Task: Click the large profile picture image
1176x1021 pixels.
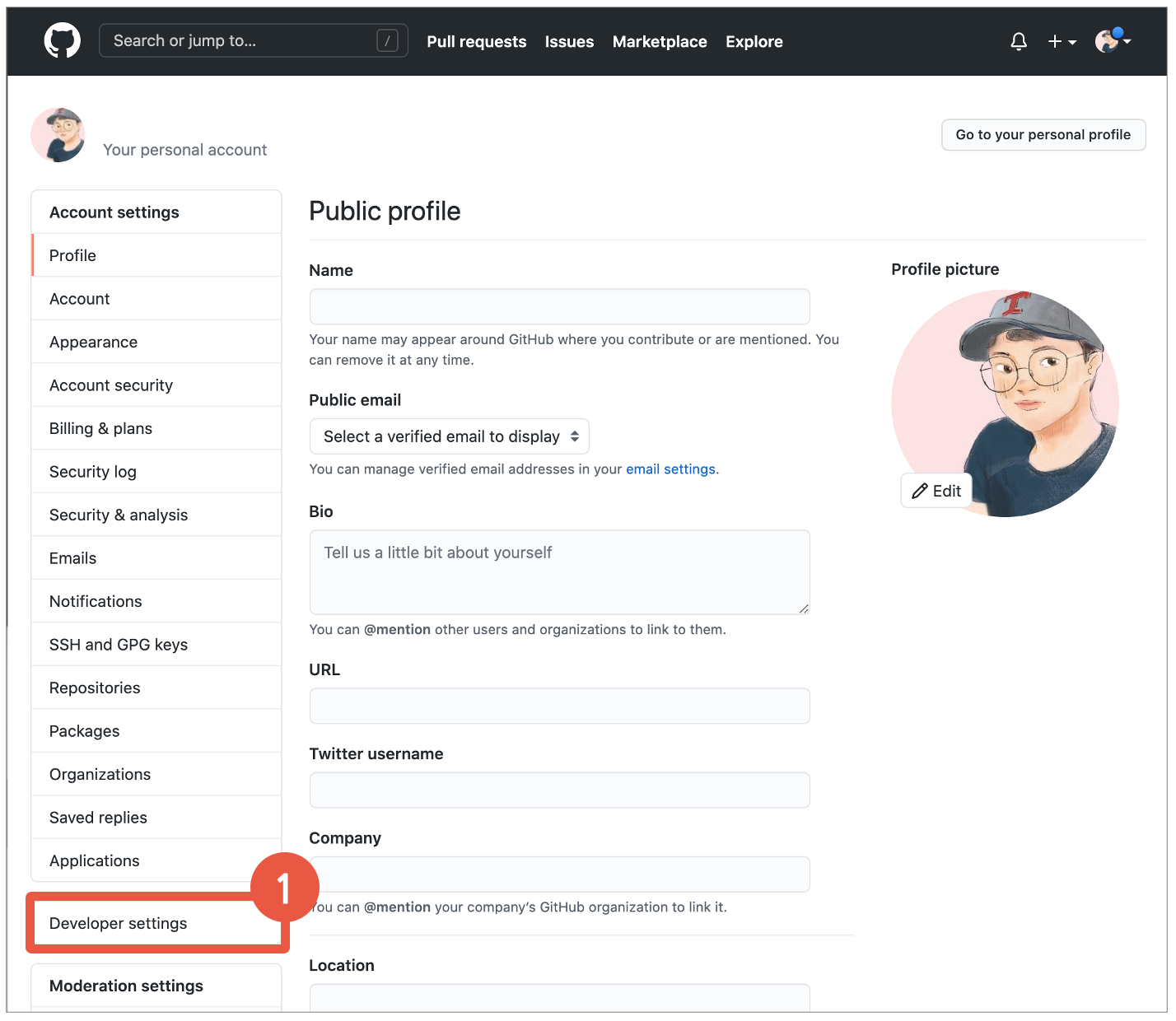Action: [x=1006, y=403]
